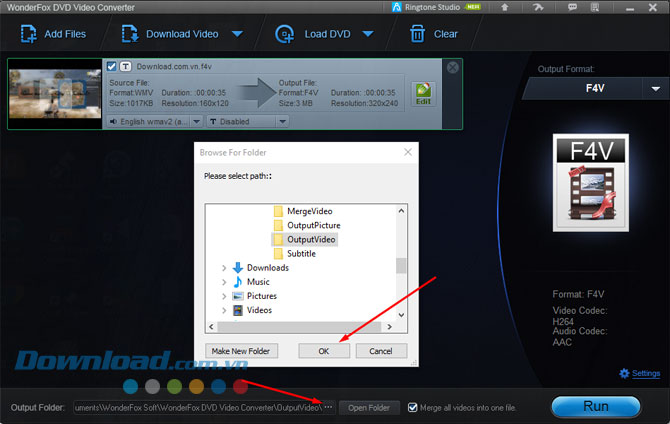
Task: Expand the Load DVD dropdown arrow
Action: (368, 34)
